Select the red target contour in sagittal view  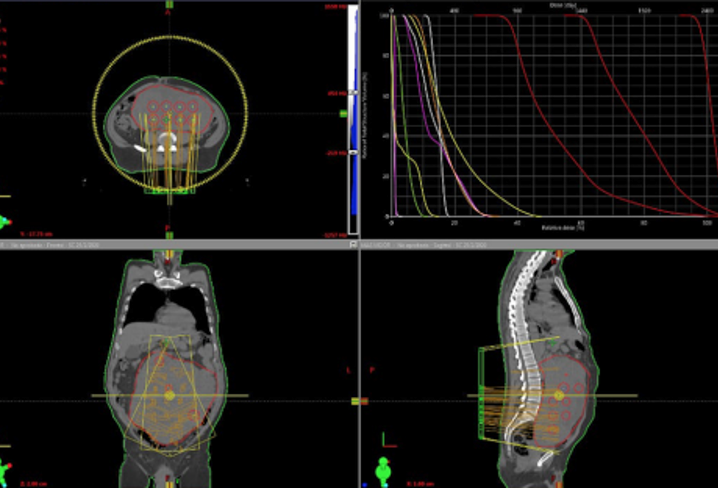[563, 403]
